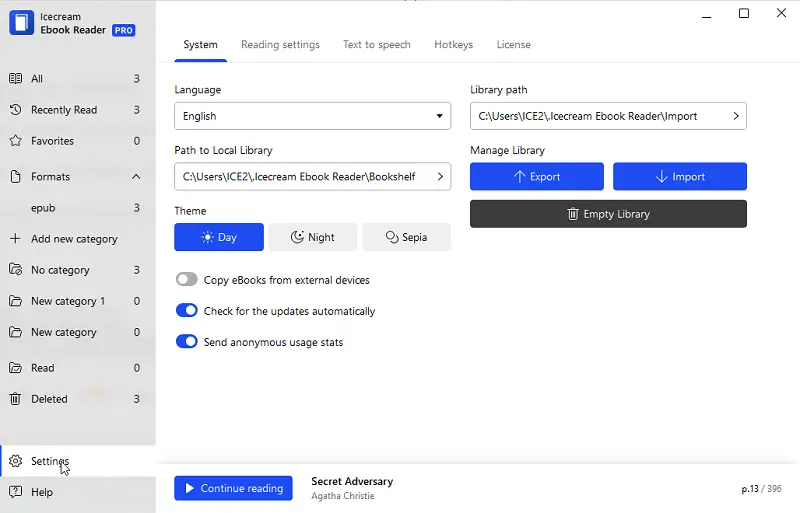
Task: Open the Read folder icon
Action: (x=15, y=368)
